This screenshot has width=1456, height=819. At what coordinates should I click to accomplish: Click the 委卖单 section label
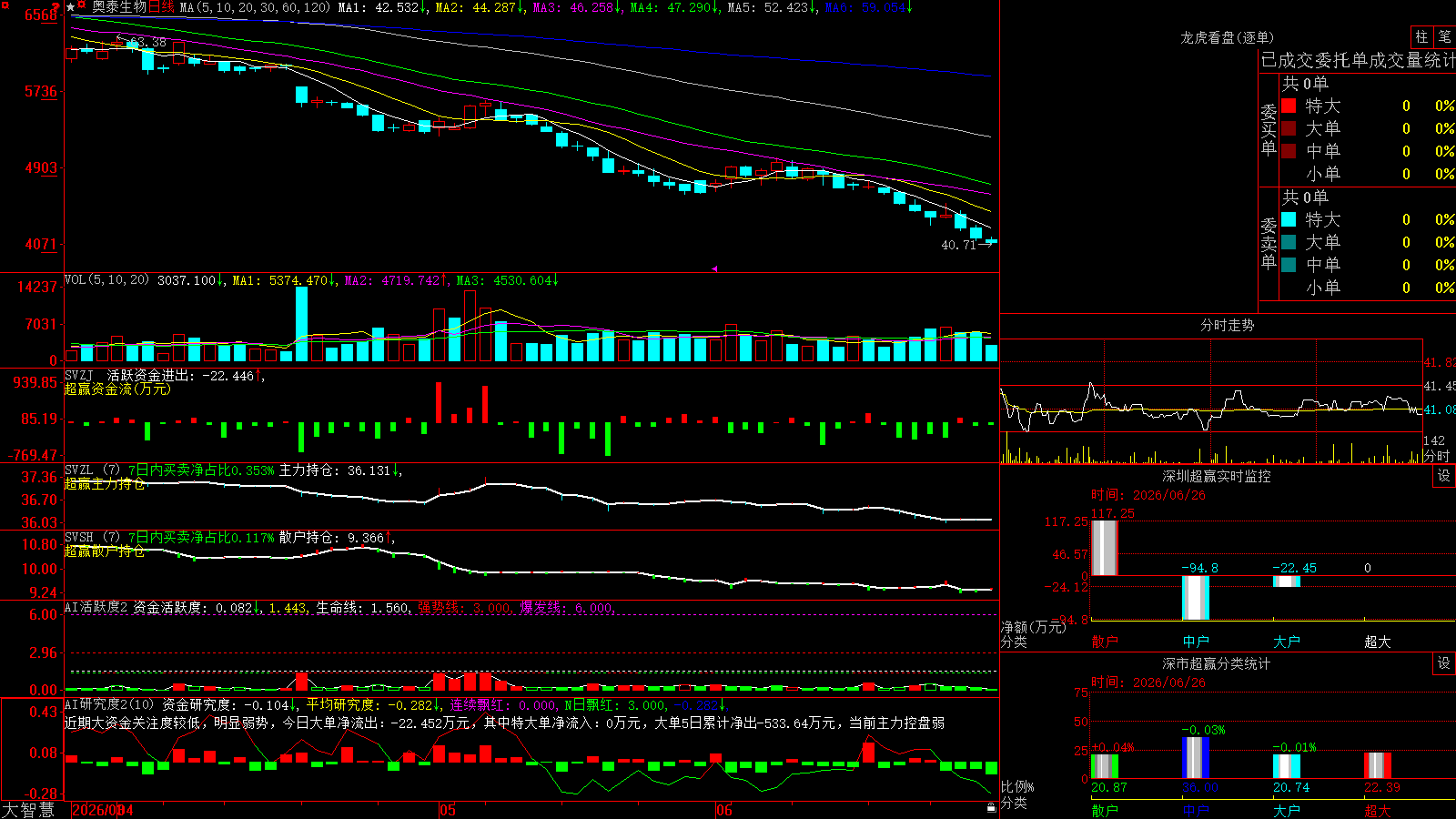click(1269, 243)
